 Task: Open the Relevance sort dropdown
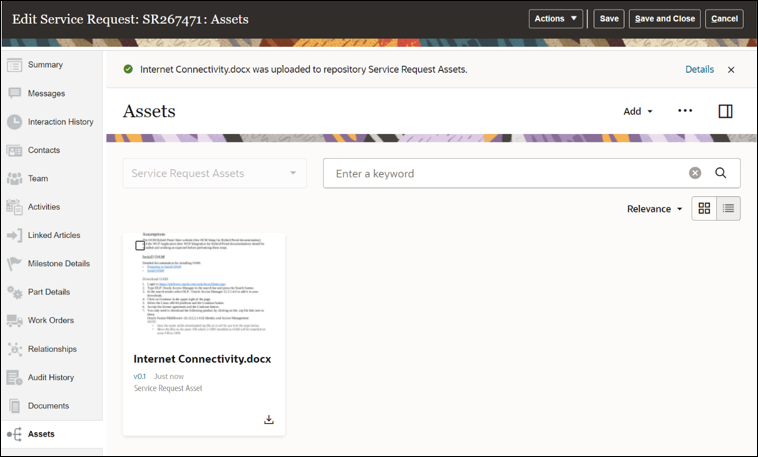coord(655,209)
